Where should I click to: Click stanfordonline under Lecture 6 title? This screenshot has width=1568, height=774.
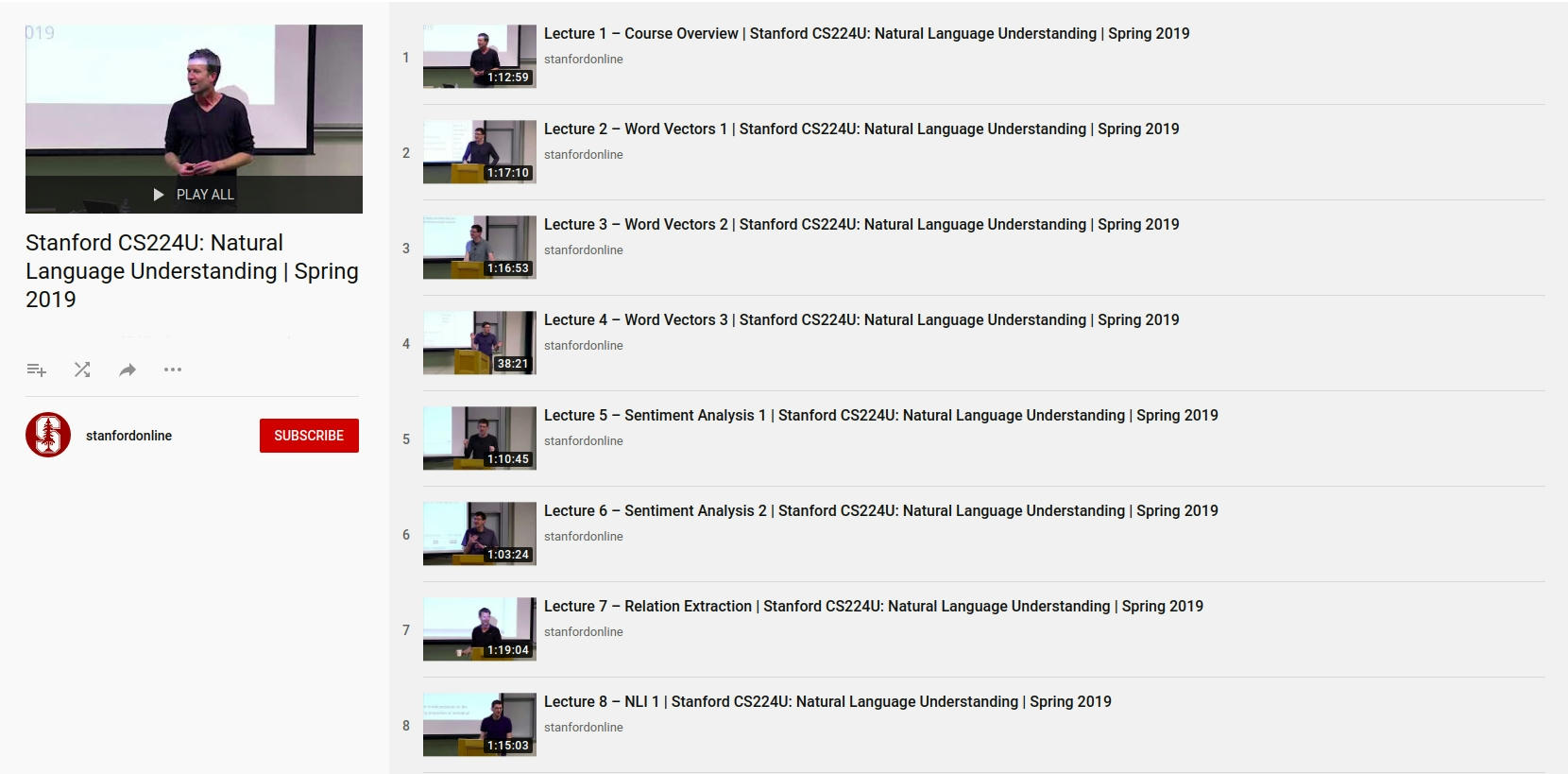point(583,536)
